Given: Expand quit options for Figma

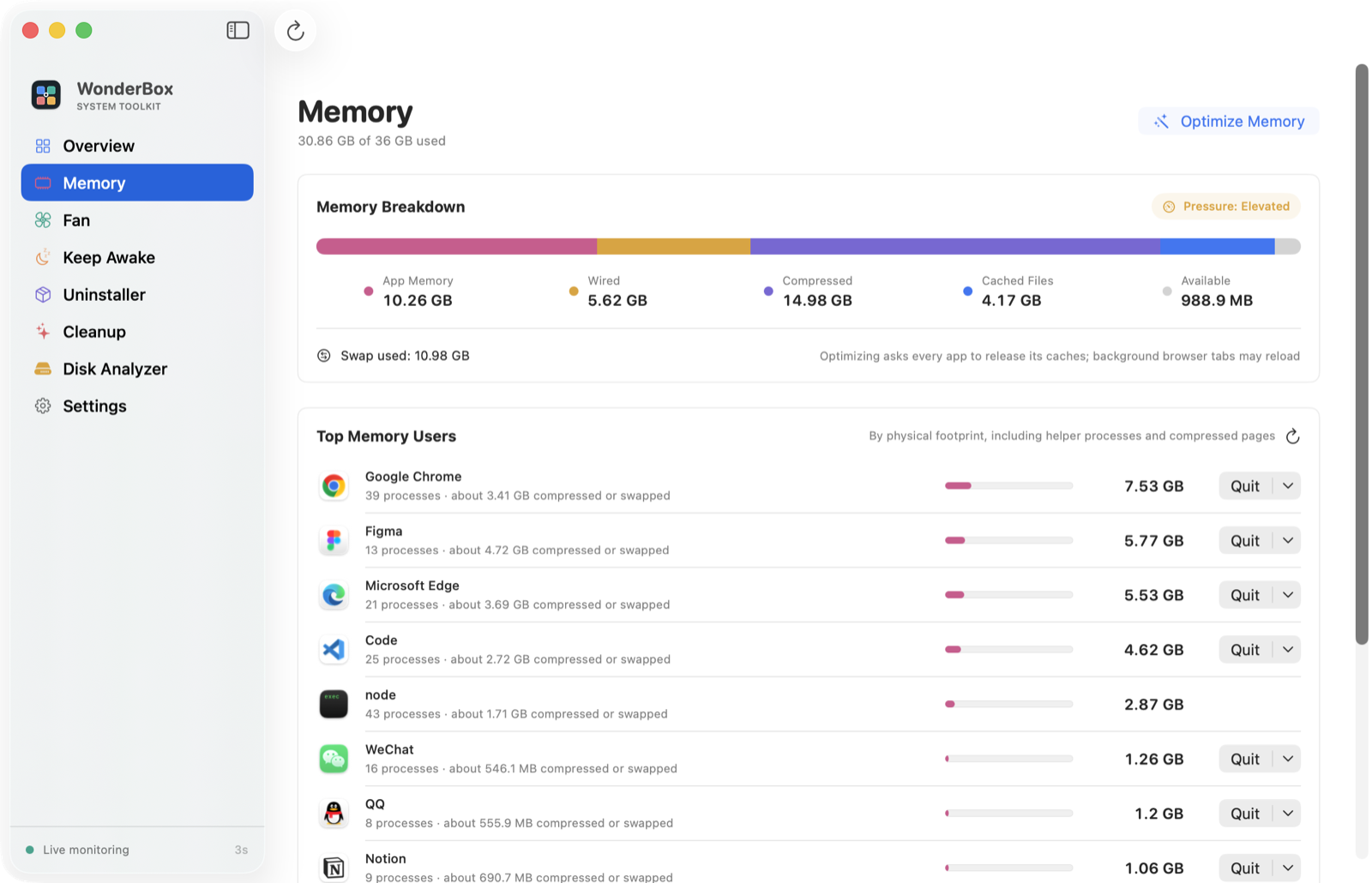Looking at the screenshot, I should (1288, 541).
